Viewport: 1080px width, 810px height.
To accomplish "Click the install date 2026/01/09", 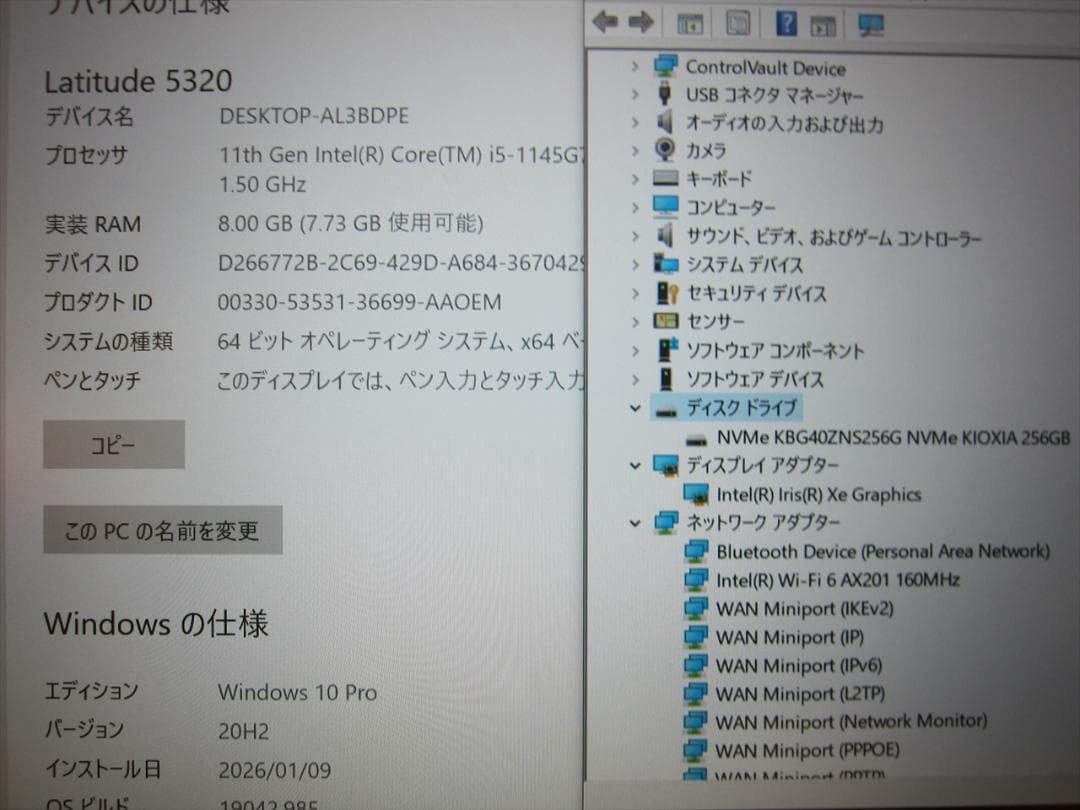I will click(x=275, y=770).
